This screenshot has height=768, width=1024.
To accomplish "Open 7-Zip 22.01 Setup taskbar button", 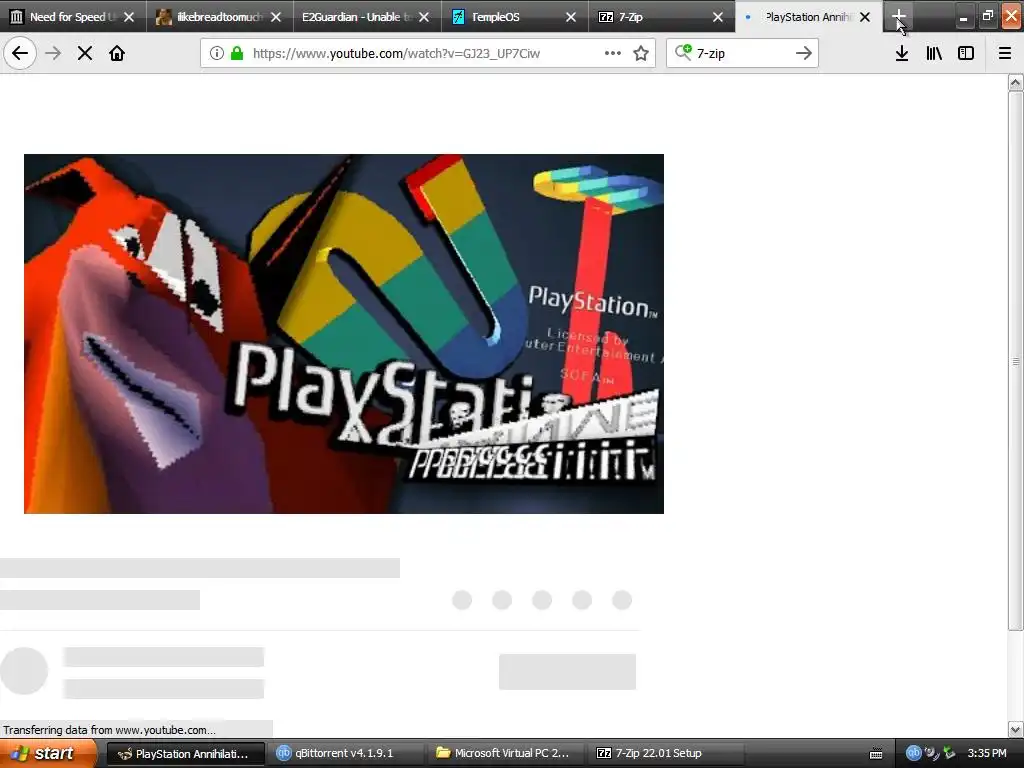I will coord(667,753).
